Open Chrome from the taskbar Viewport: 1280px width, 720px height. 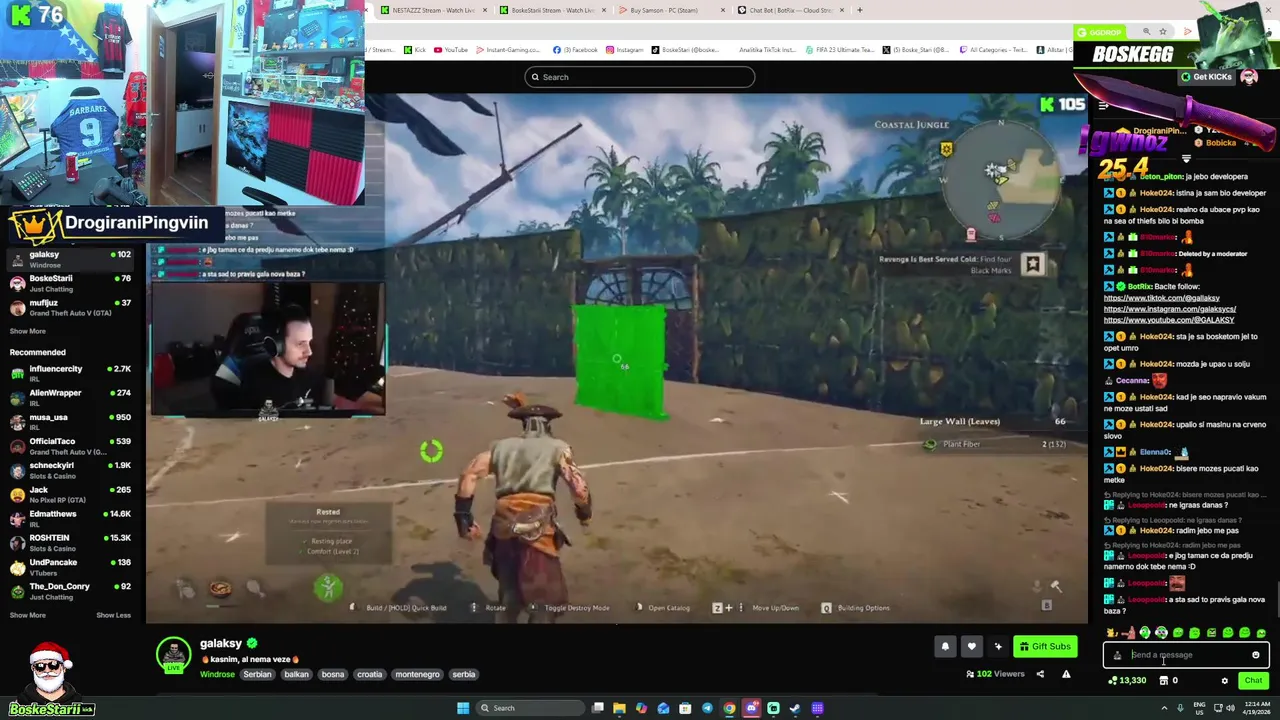coord(729,708)
